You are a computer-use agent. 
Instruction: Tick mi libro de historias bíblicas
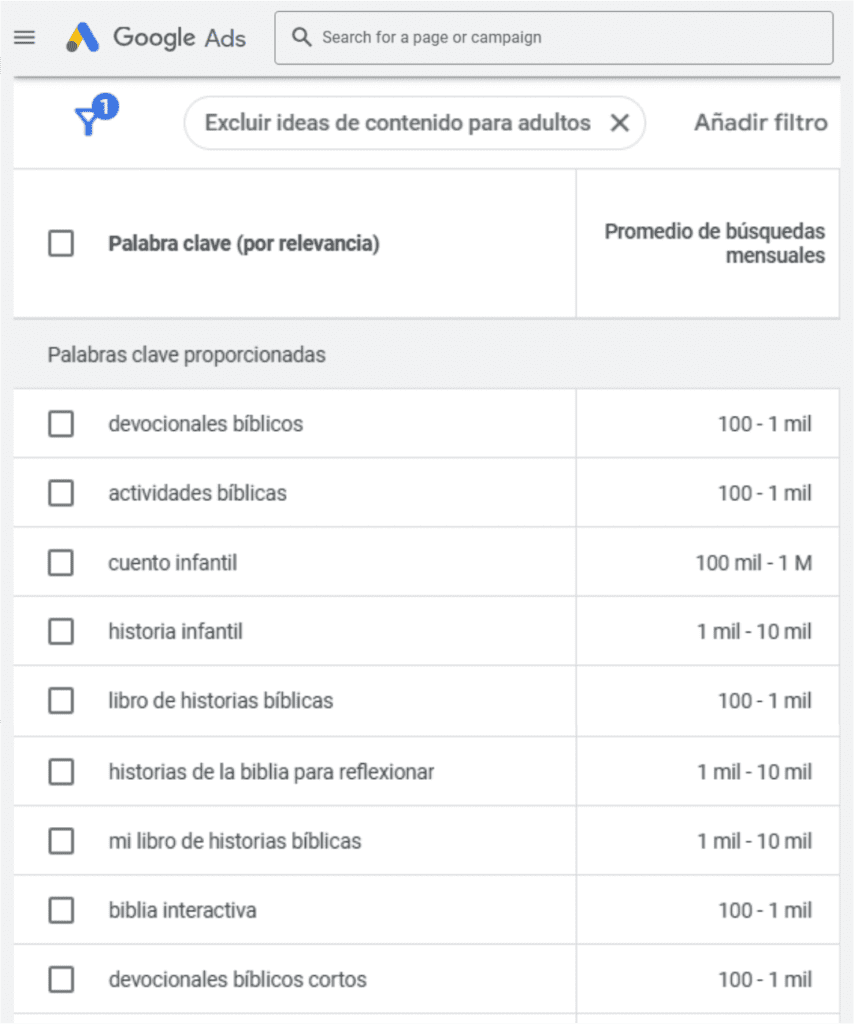[x=61, y=841]
